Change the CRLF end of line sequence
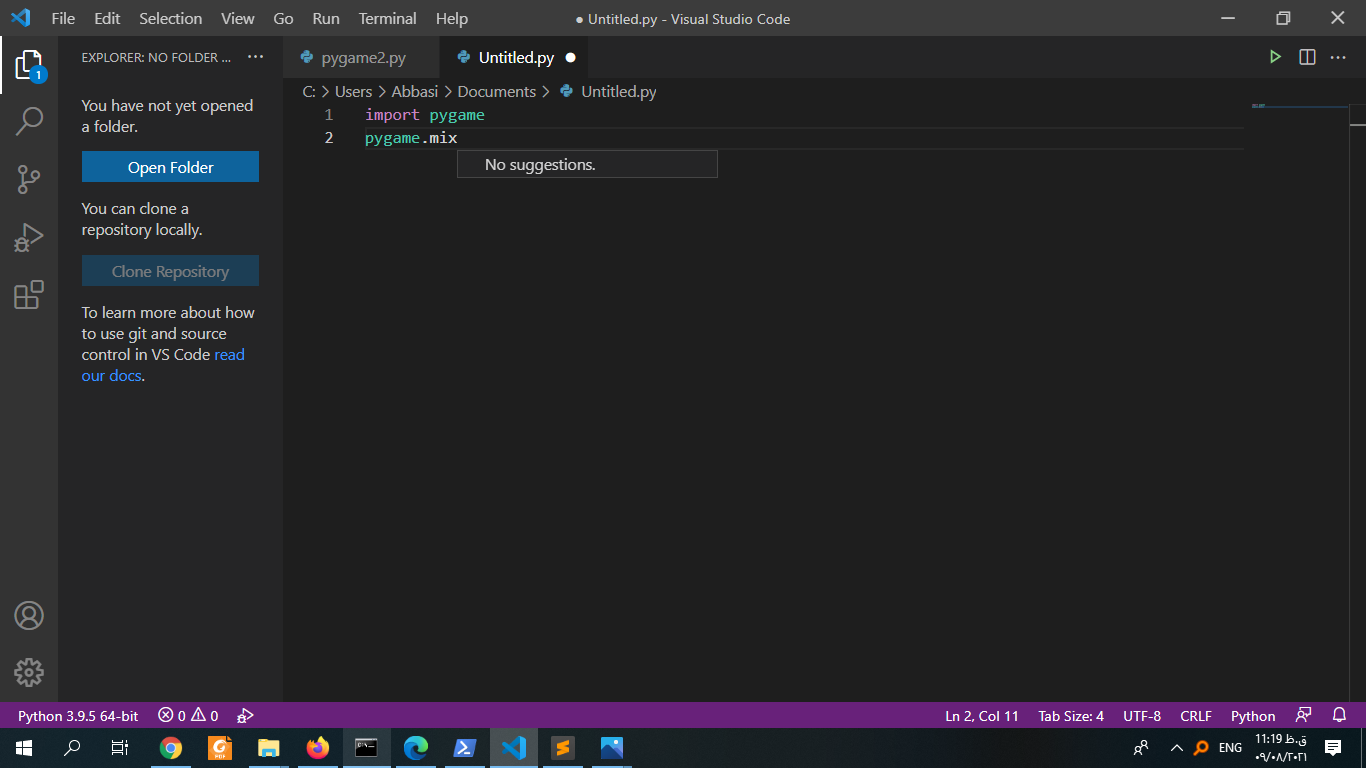1366x768 pixels. [1196, 716]
